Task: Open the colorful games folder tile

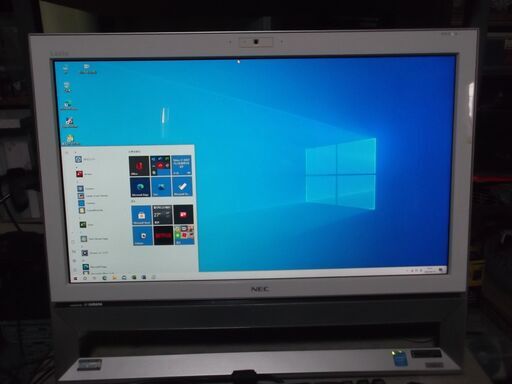Action: point(184,235)
